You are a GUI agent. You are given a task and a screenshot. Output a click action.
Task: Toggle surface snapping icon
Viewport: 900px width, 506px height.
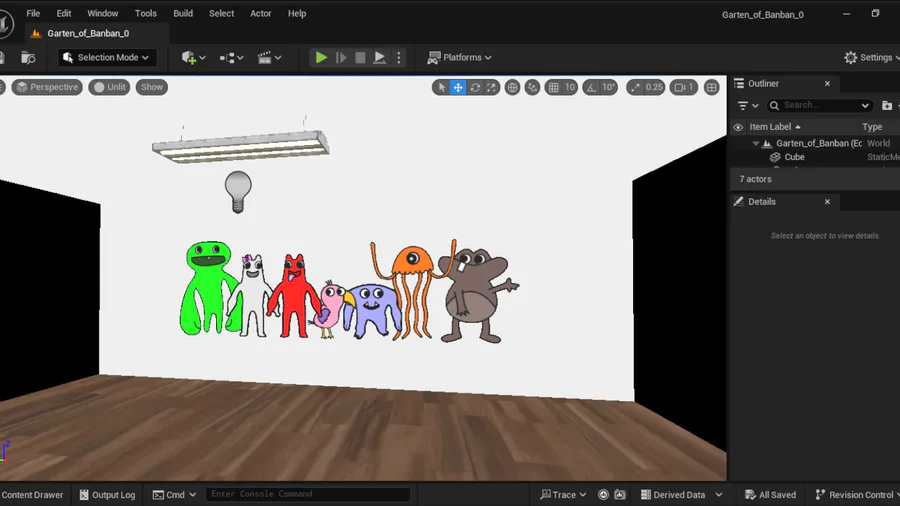(x=533, y=87)
